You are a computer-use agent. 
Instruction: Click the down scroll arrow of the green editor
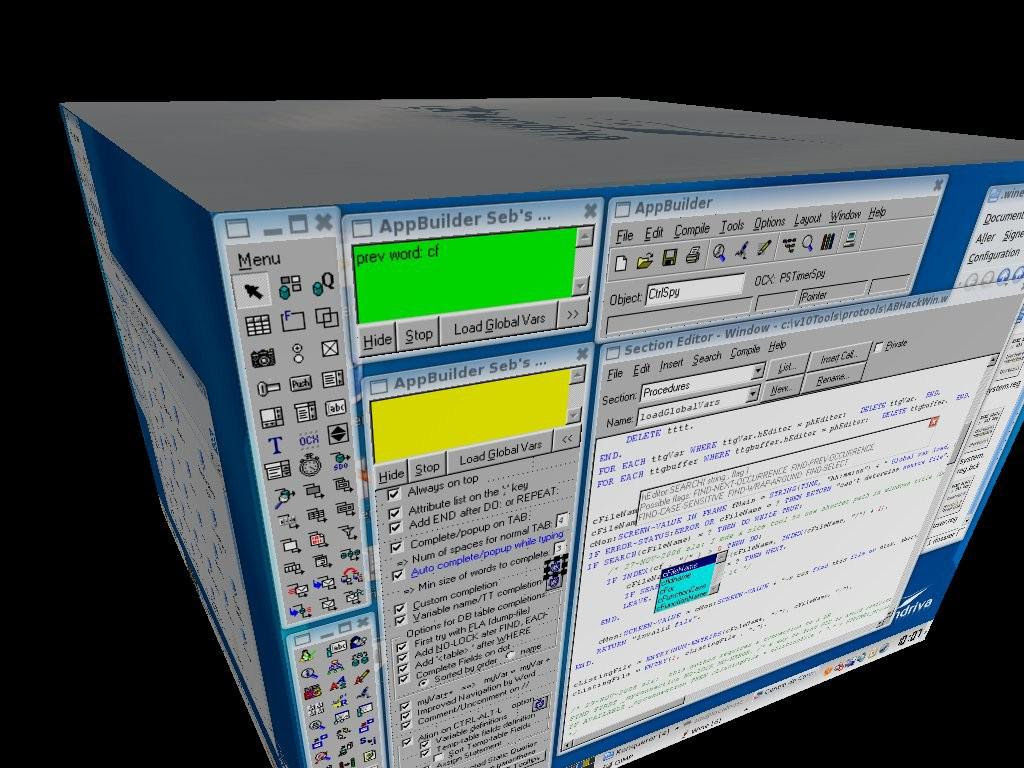click(580, 285)
